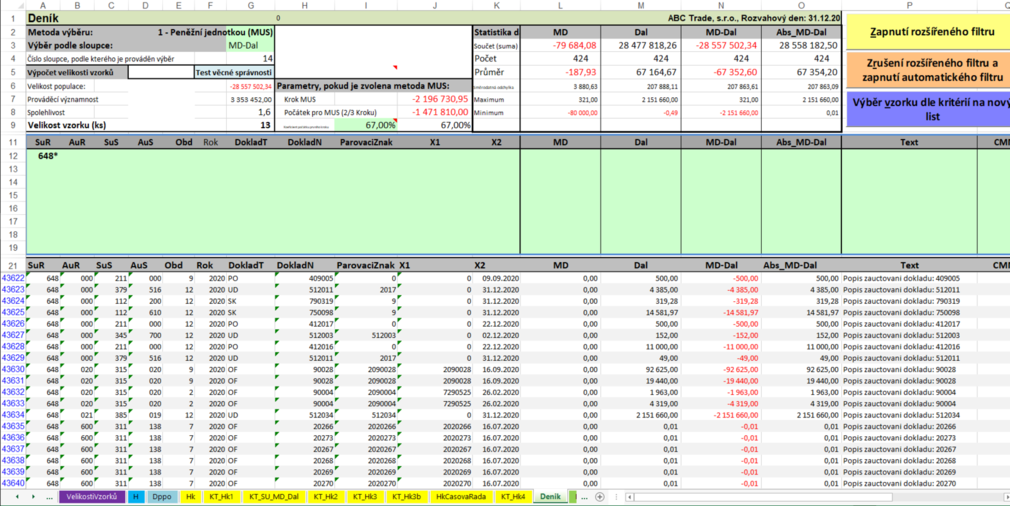This screenshot has height=506, width=1010.
Task: Switch to the KT_SU_MD_Dal sheet tab
Action: (274, 497)
